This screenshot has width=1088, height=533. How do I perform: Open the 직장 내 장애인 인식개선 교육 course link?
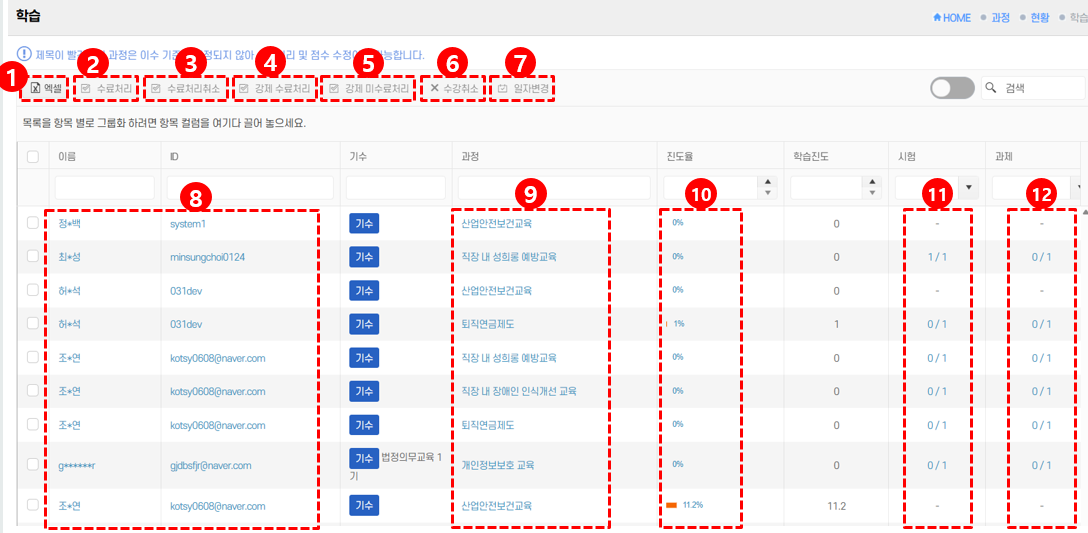pos(518,391)
